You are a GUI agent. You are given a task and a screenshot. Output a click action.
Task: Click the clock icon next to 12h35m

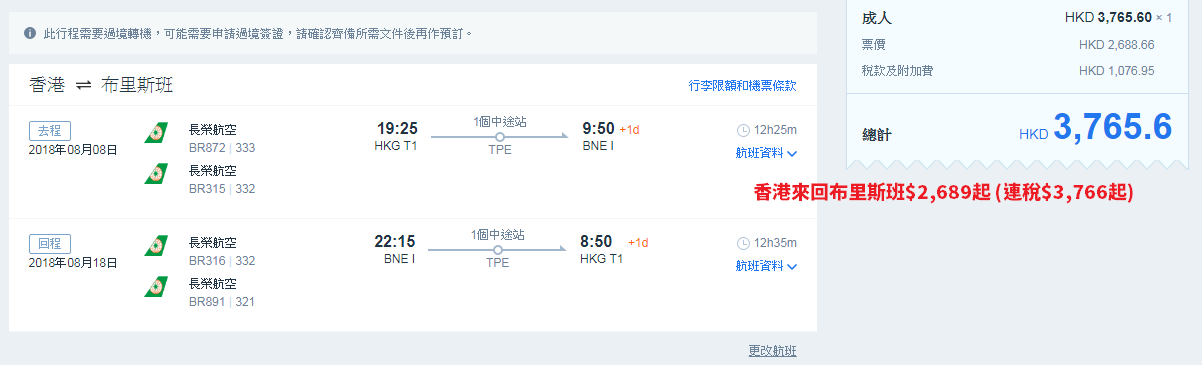pos(743,243)
